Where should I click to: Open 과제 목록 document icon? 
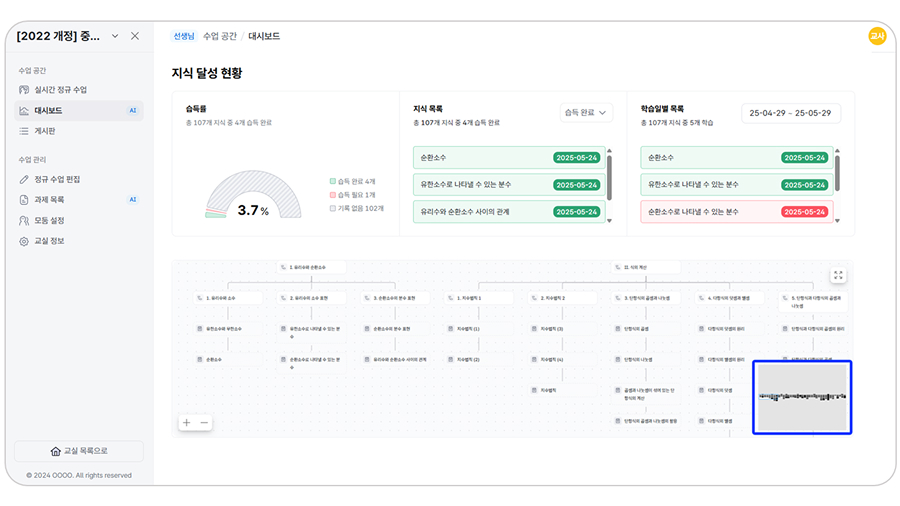pos(24,200)
